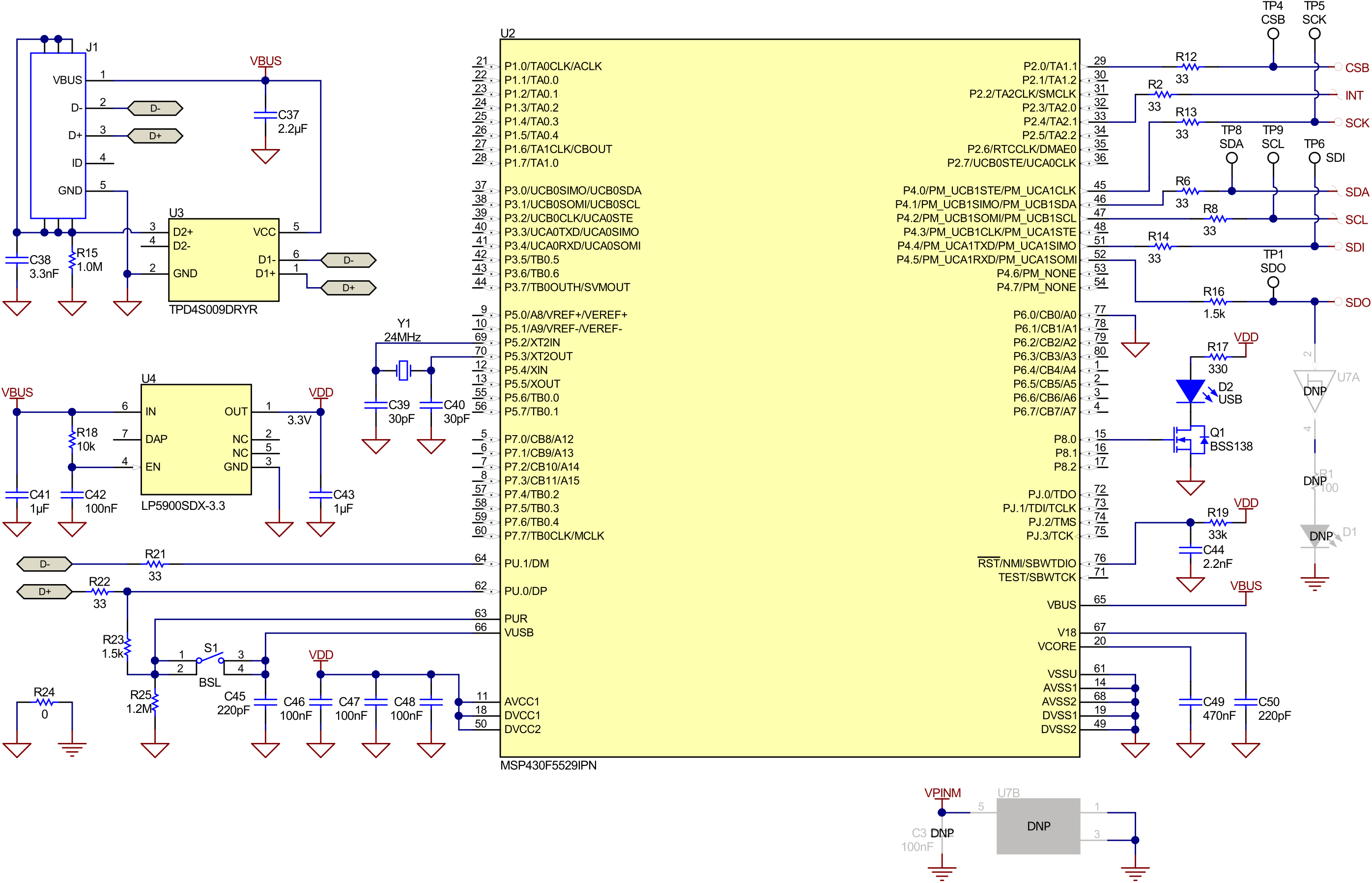Open the D+ net connector flag
This screenshot has height=883, width=1372.
point(156,135)
